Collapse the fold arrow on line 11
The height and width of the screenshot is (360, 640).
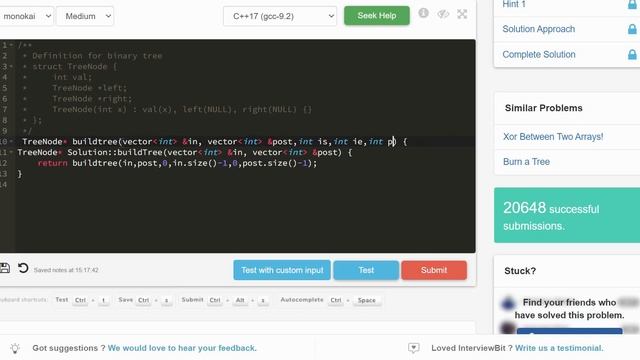[11, 152]
